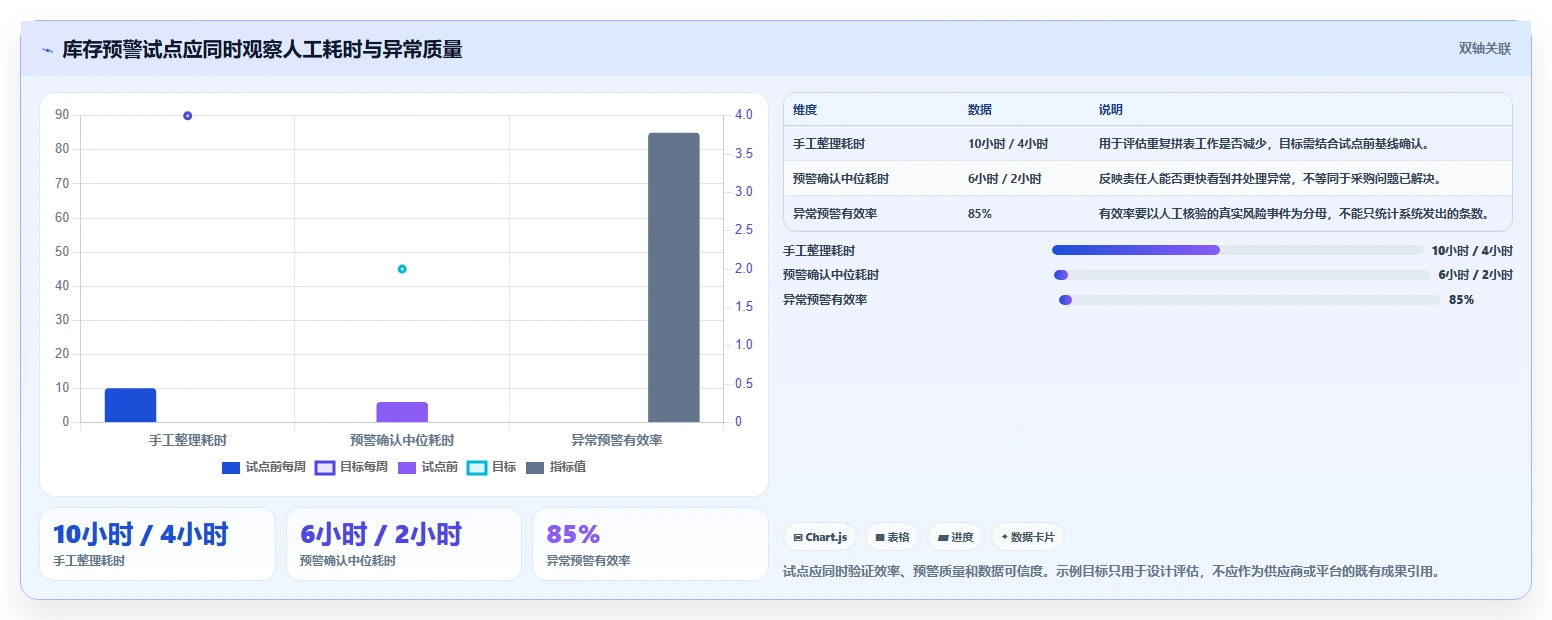Click 手工整理耗时 in the table's first row

829,144
